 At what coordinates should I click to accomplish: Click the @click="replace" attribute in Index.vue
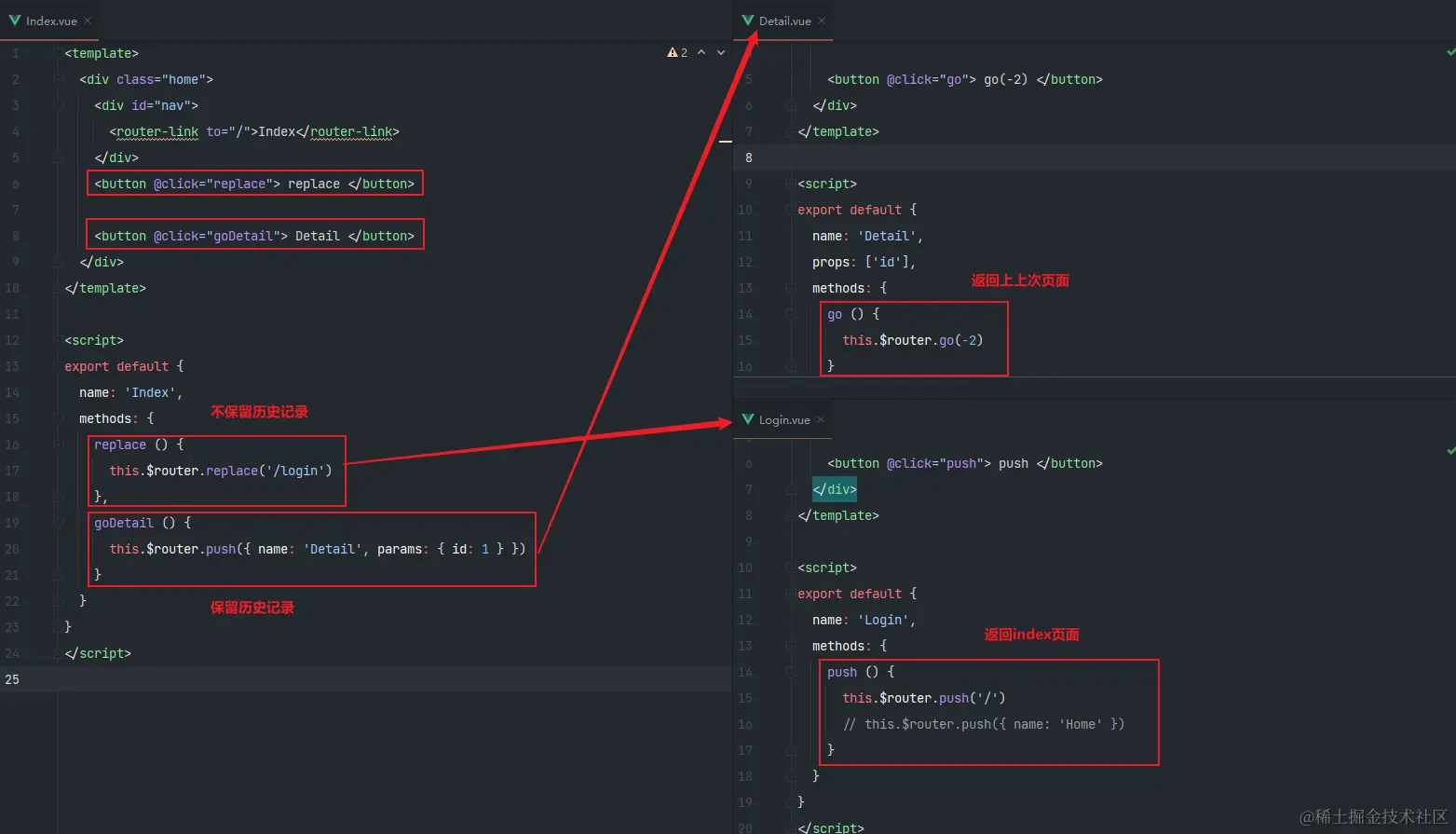click(217, 184)
